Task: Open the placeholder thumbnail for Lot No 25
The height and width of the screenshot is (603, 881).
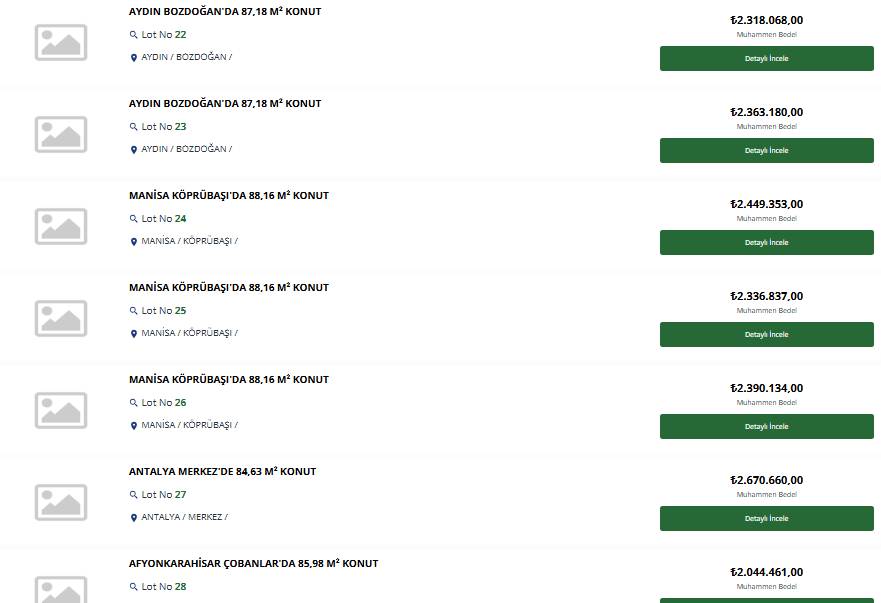Action: [x=61, y=319]
